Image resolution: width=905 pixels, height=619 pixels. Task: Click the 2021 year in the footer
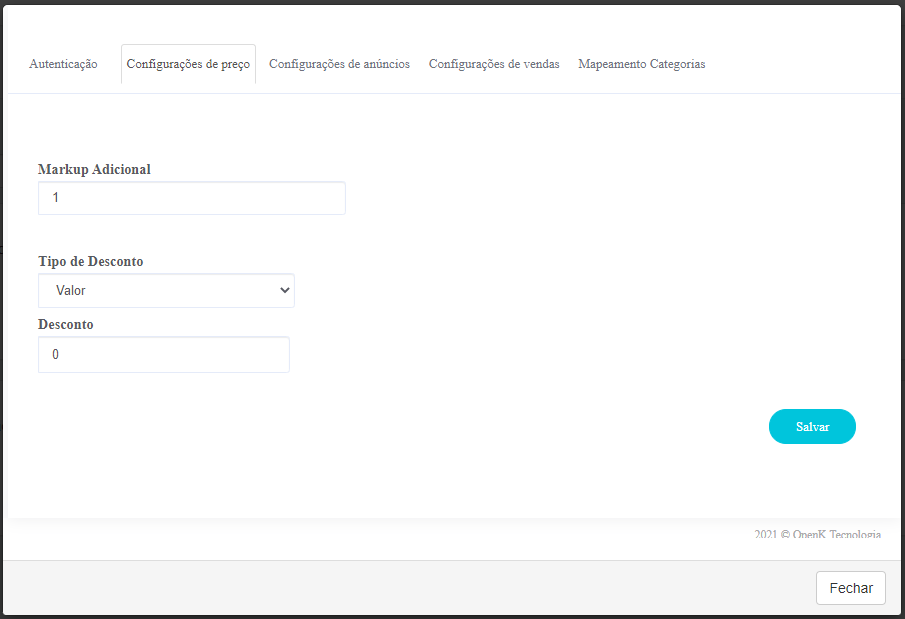766,534
